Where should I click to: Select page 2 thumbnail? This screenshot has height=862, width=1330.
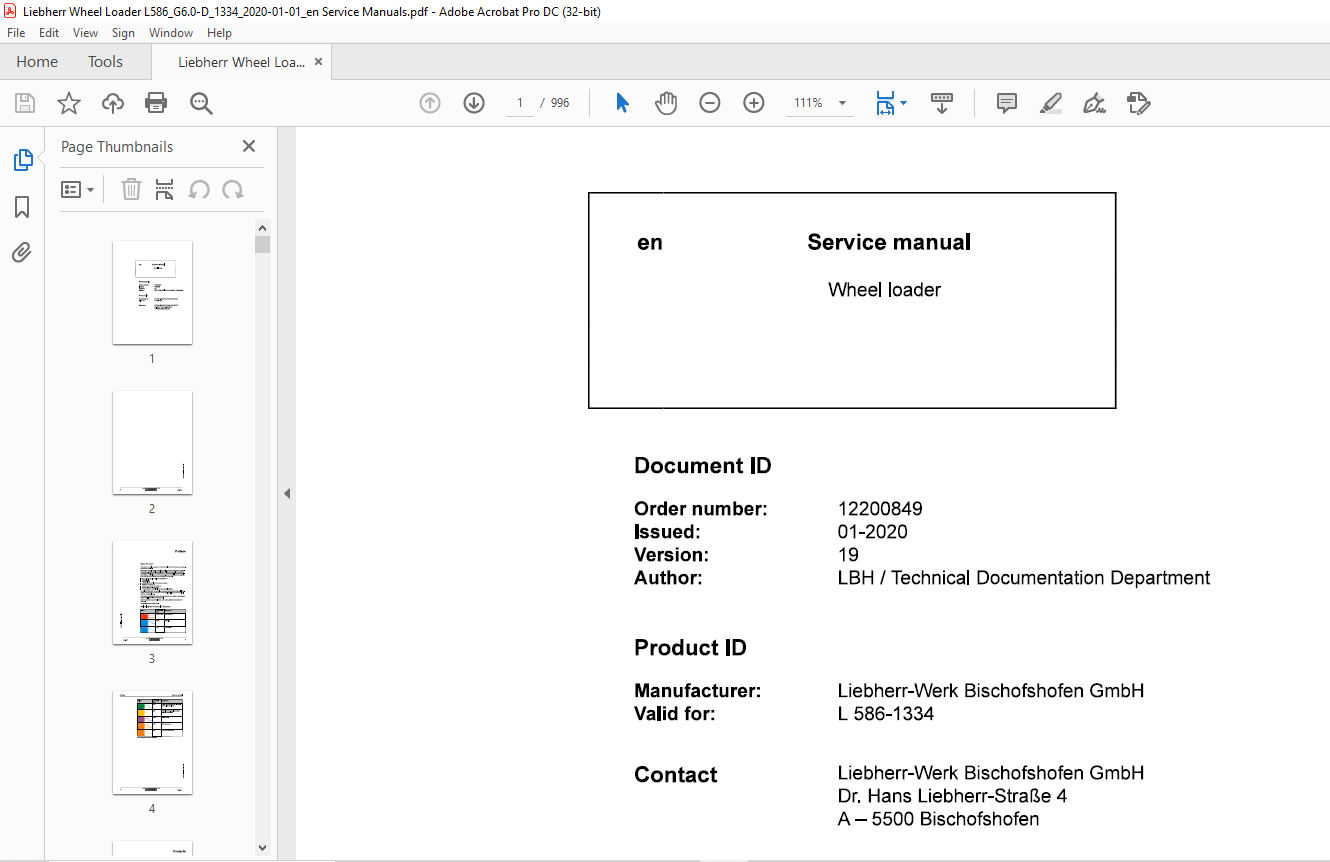tap(152, 442)
